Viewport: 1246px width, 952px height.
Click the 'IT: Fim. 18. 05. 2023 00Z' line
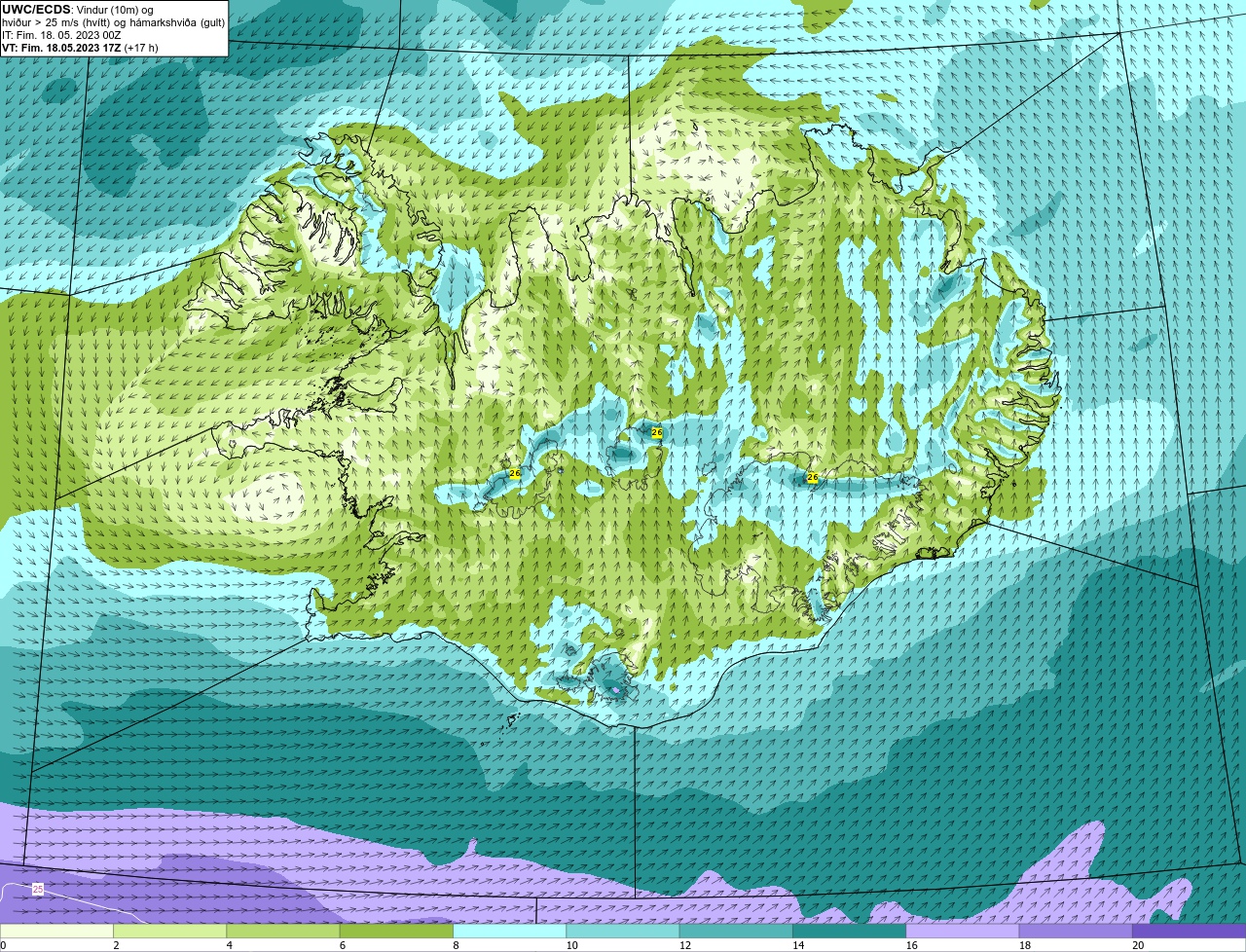pos(61,35)
